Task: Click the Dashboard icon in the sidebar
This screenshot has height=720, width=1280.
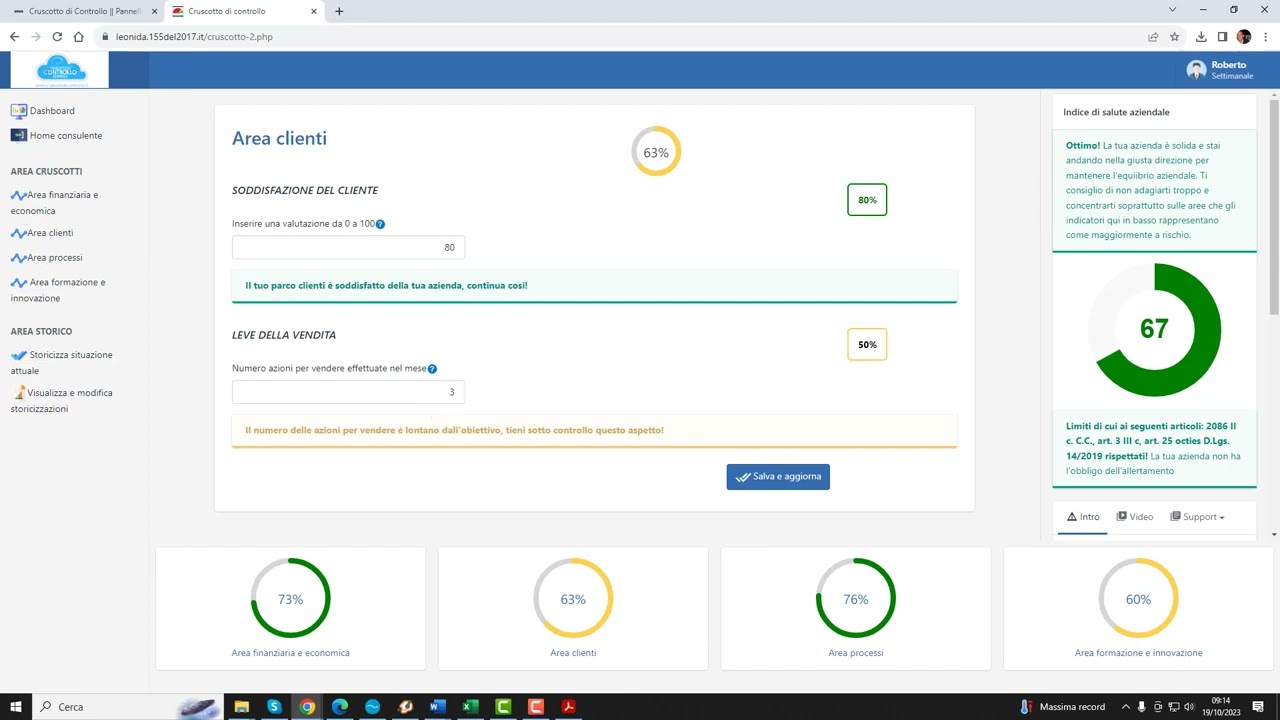Action: 18,111
